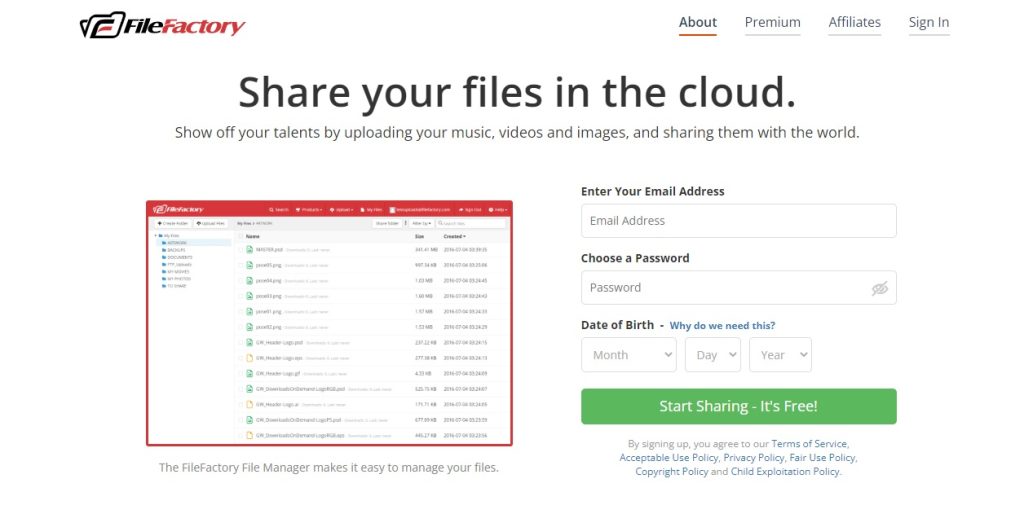The image size is (1024, 514).
Task: Click Start Sharing - It's Free! button
Action: pos(739,406)
